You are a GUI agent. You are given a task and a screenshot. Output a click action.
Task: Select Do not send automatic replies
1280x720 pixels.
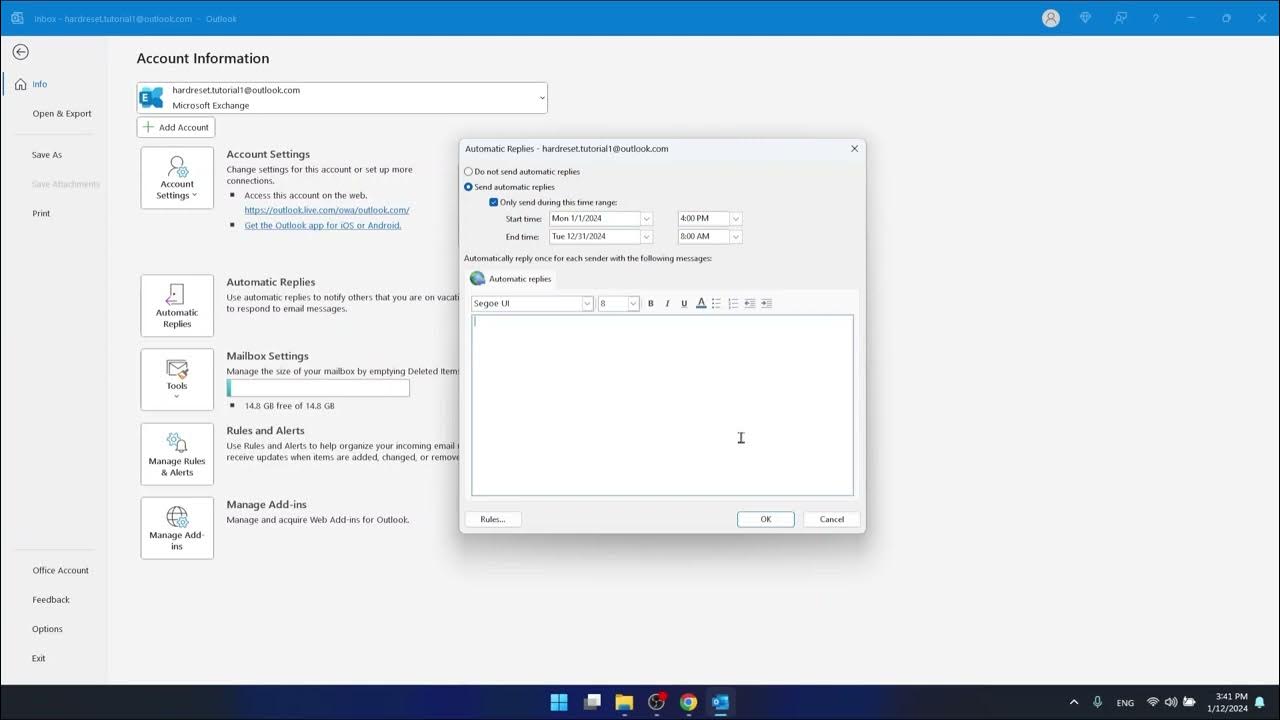[468, 171]
